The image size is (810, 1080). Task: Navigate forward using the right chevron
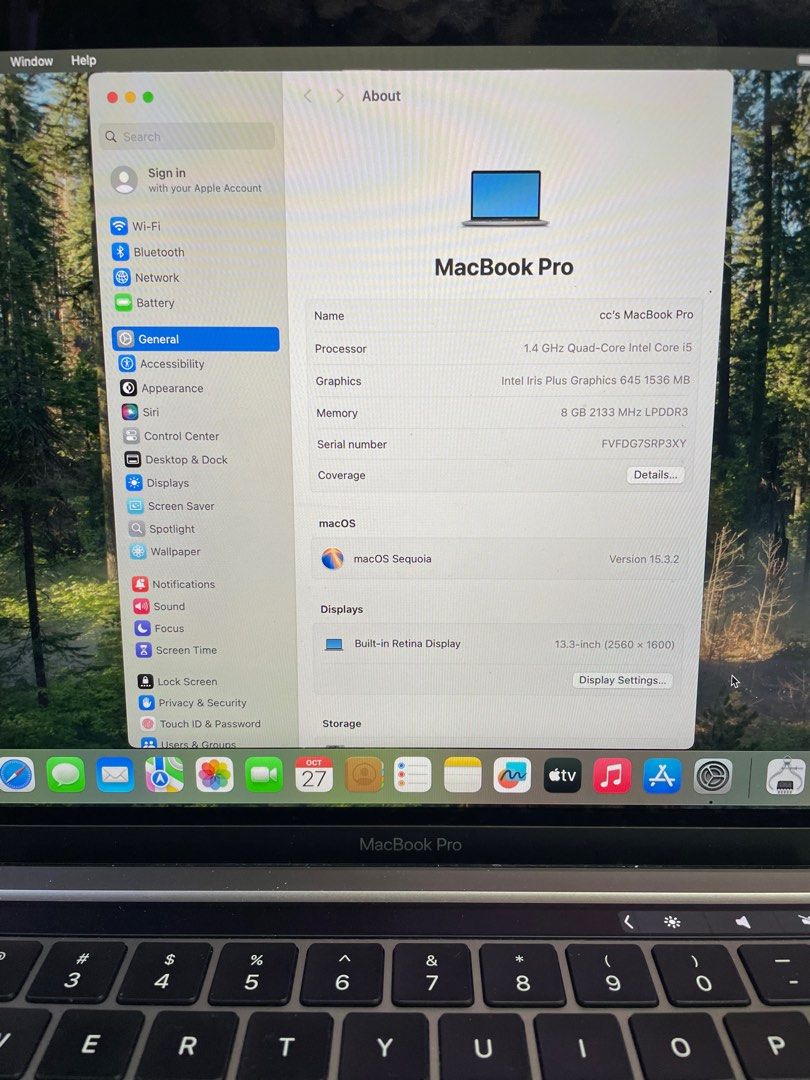click(340, 95)
